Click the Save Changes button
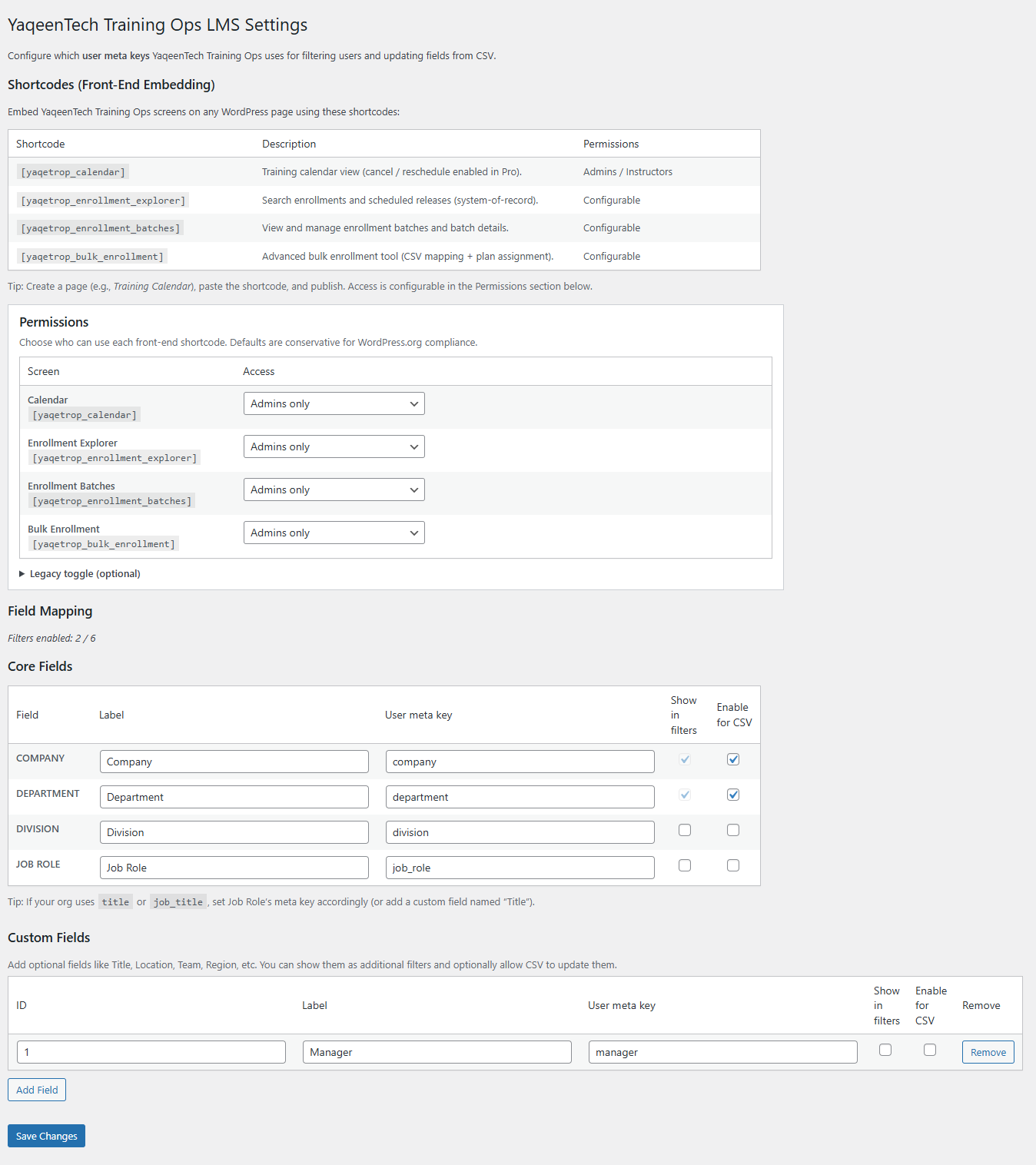The width and height of the screenshot is (1036, 1165). (x=45, y=1135)
